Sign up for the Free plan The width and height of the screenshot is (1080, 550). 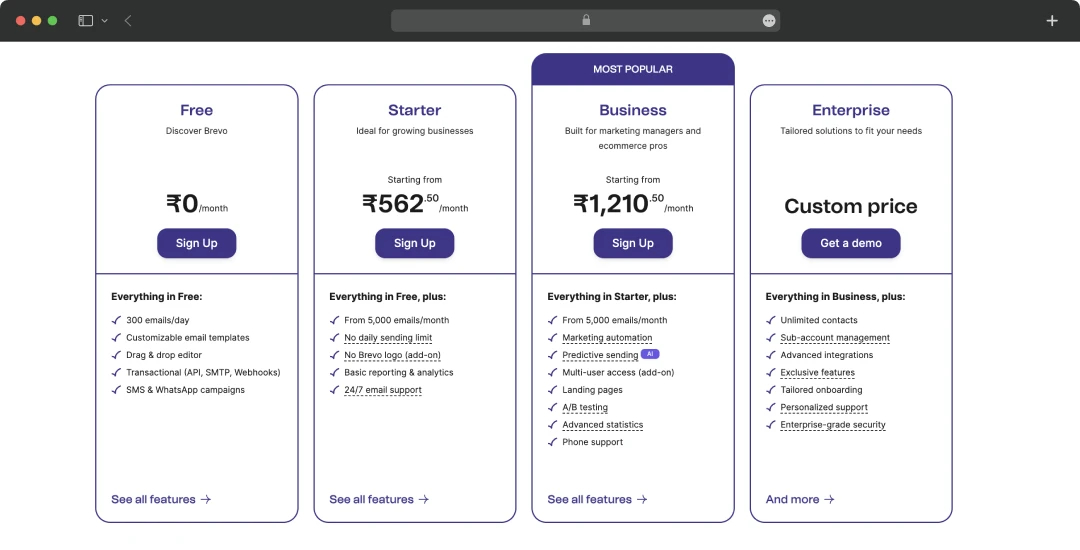tap(196, 243)
